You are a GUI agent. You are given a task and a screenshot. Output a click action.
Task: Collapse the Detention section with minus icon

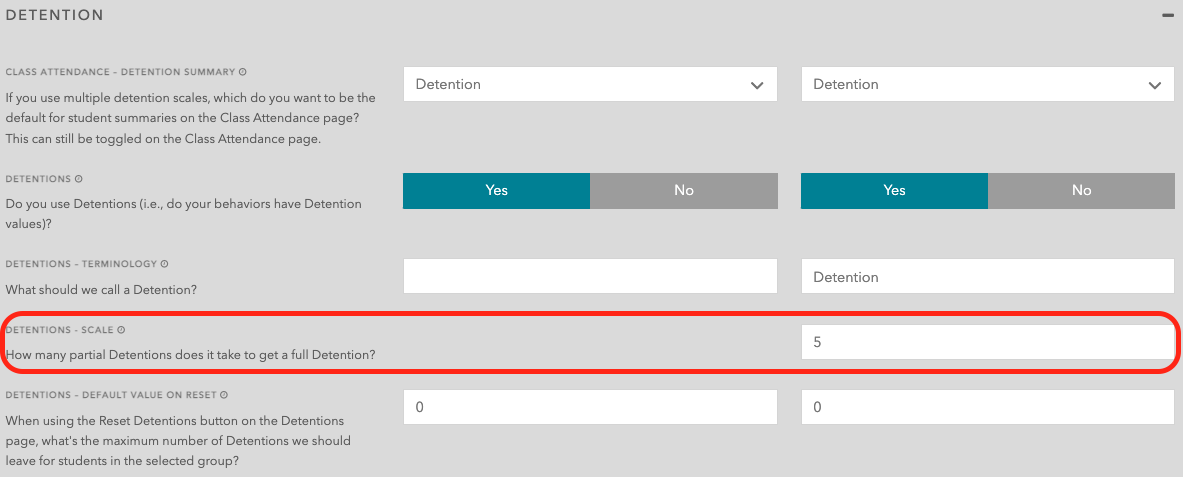coord(1166,16)
